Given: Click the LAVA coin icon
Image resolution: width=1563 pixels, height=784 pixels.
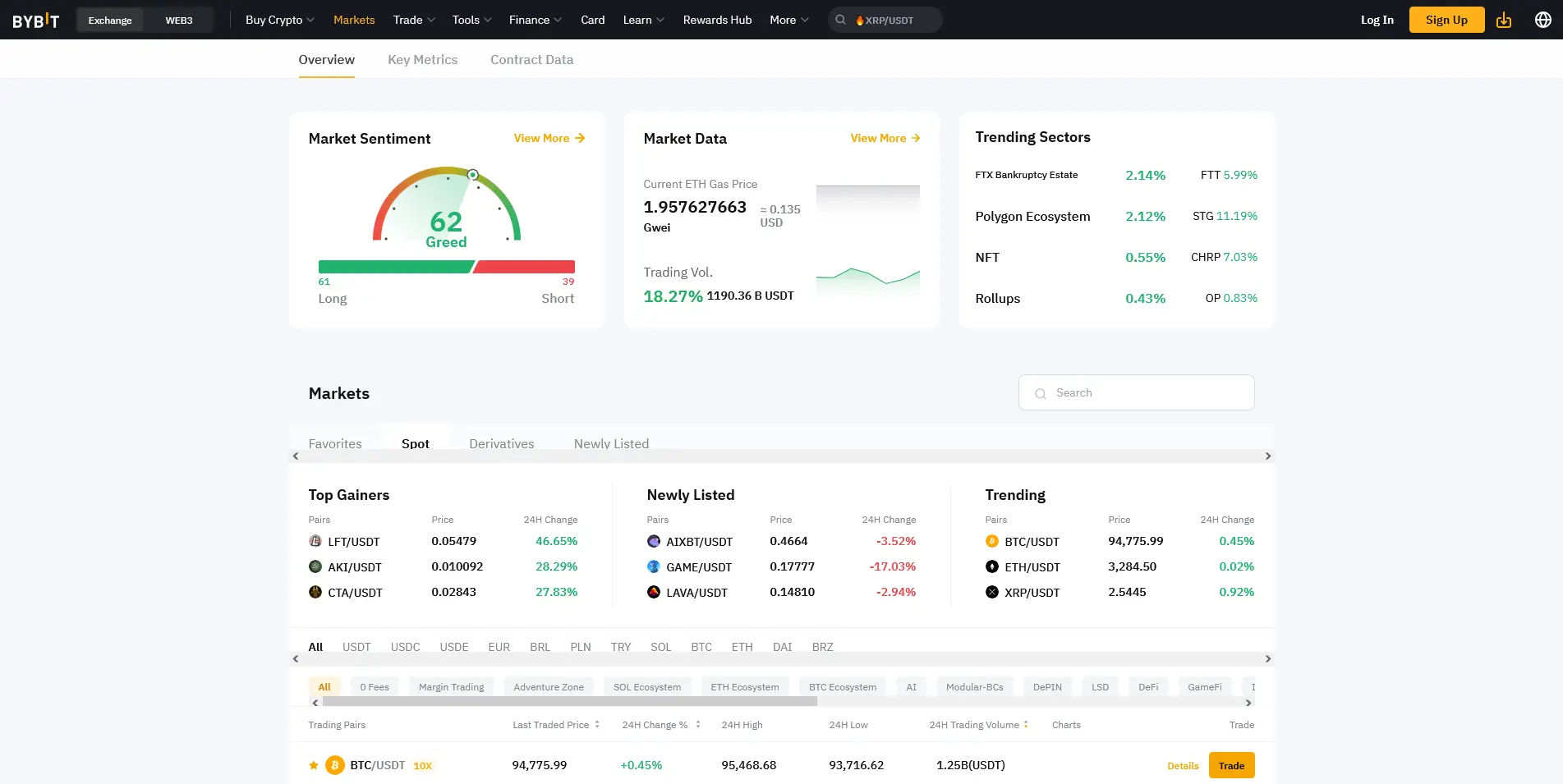Looking at the screenshot, I should click(654, 592).
